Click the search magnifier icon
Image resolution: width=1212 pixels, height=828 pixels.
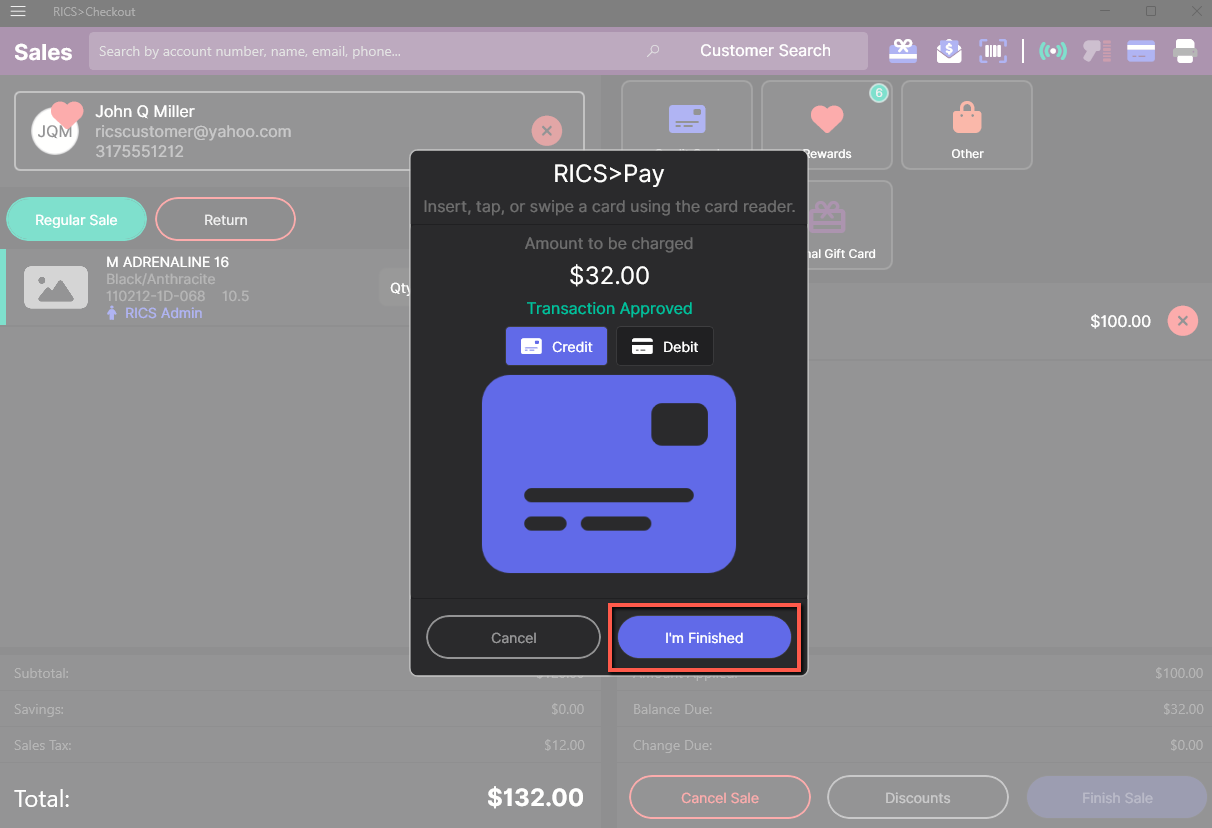point(653,51)
